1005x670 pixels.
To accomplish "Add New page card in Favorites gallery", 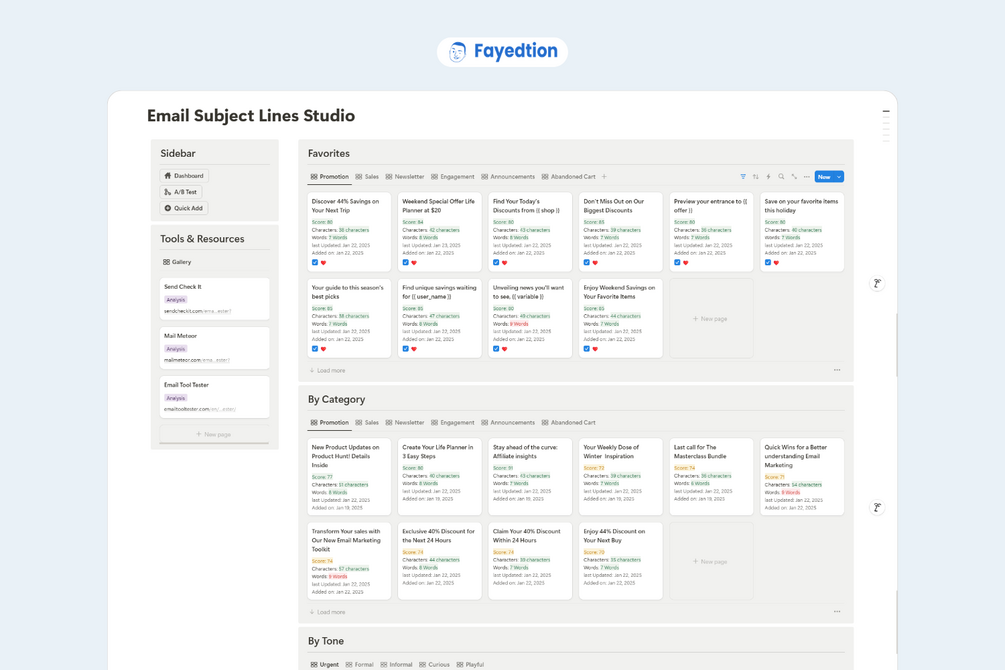I will click(711, 319).
